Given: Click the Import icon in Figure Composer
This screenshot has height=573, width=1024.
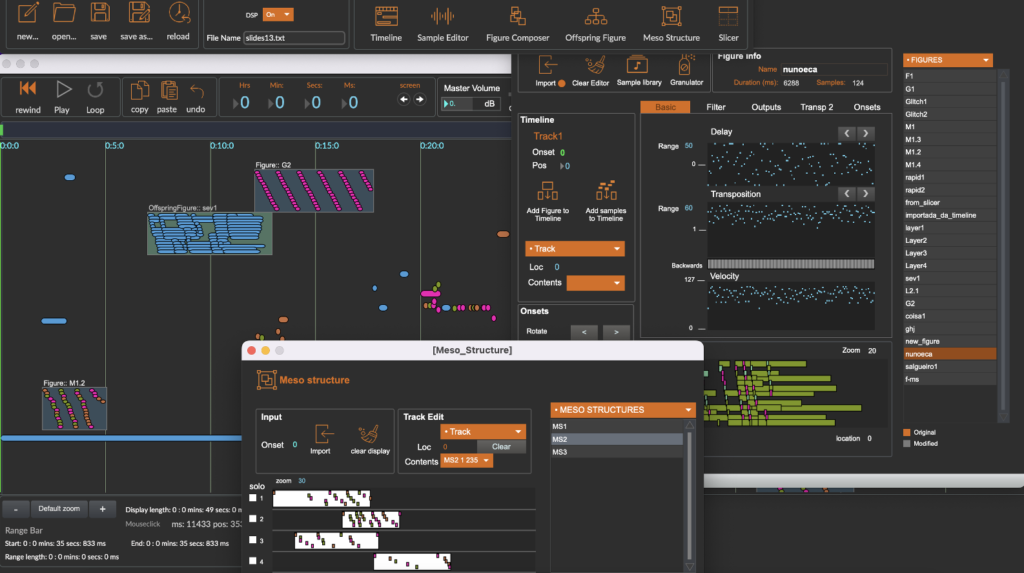Looking at the screenshot, I should coord(547,65).
